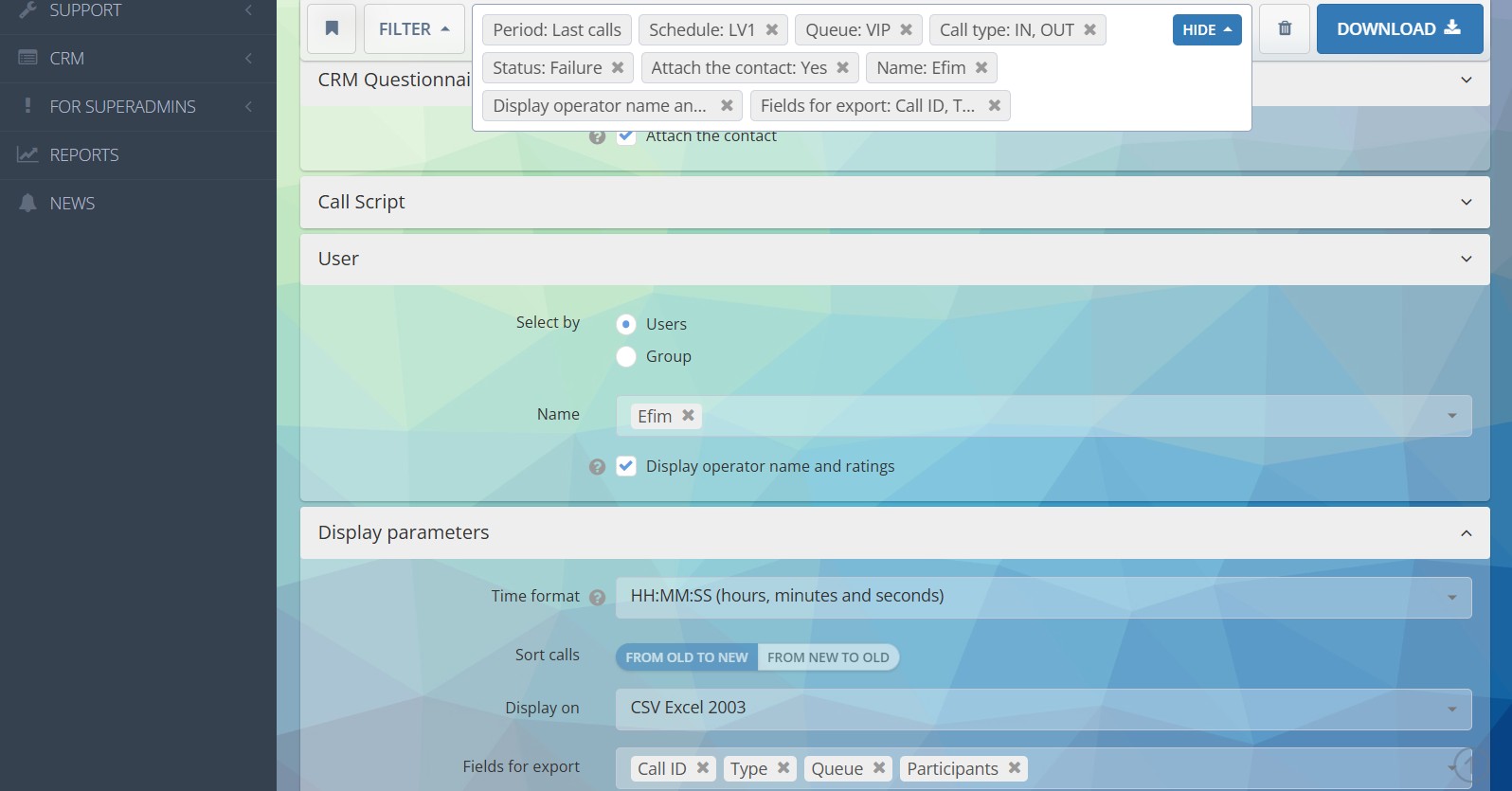
Task: Click the CRM sidebar icon
Action: pos(27,58)
